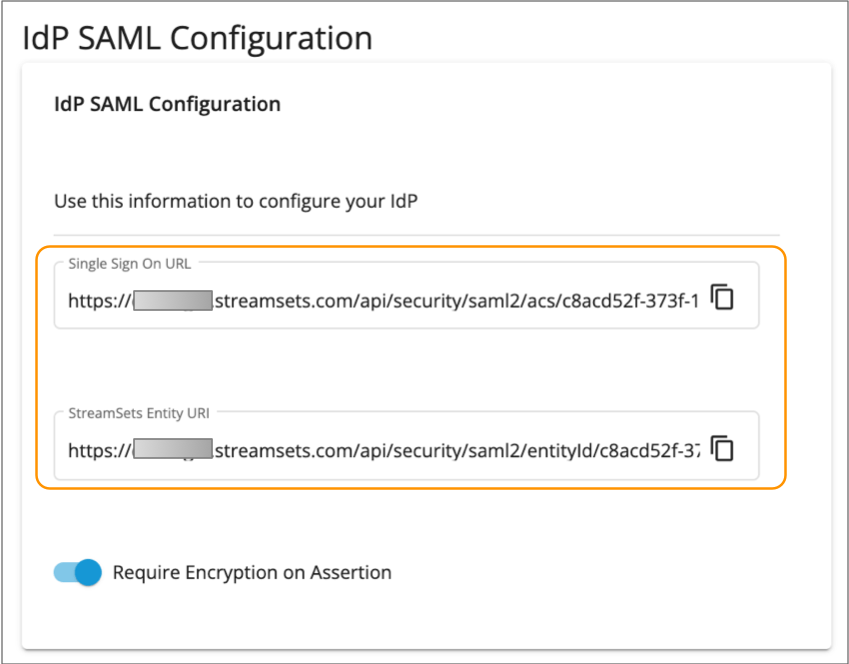Viewport: 849px width, 664px height.
Task: Click the IdP SAML Configuration page title
Action: pos(195,37)
